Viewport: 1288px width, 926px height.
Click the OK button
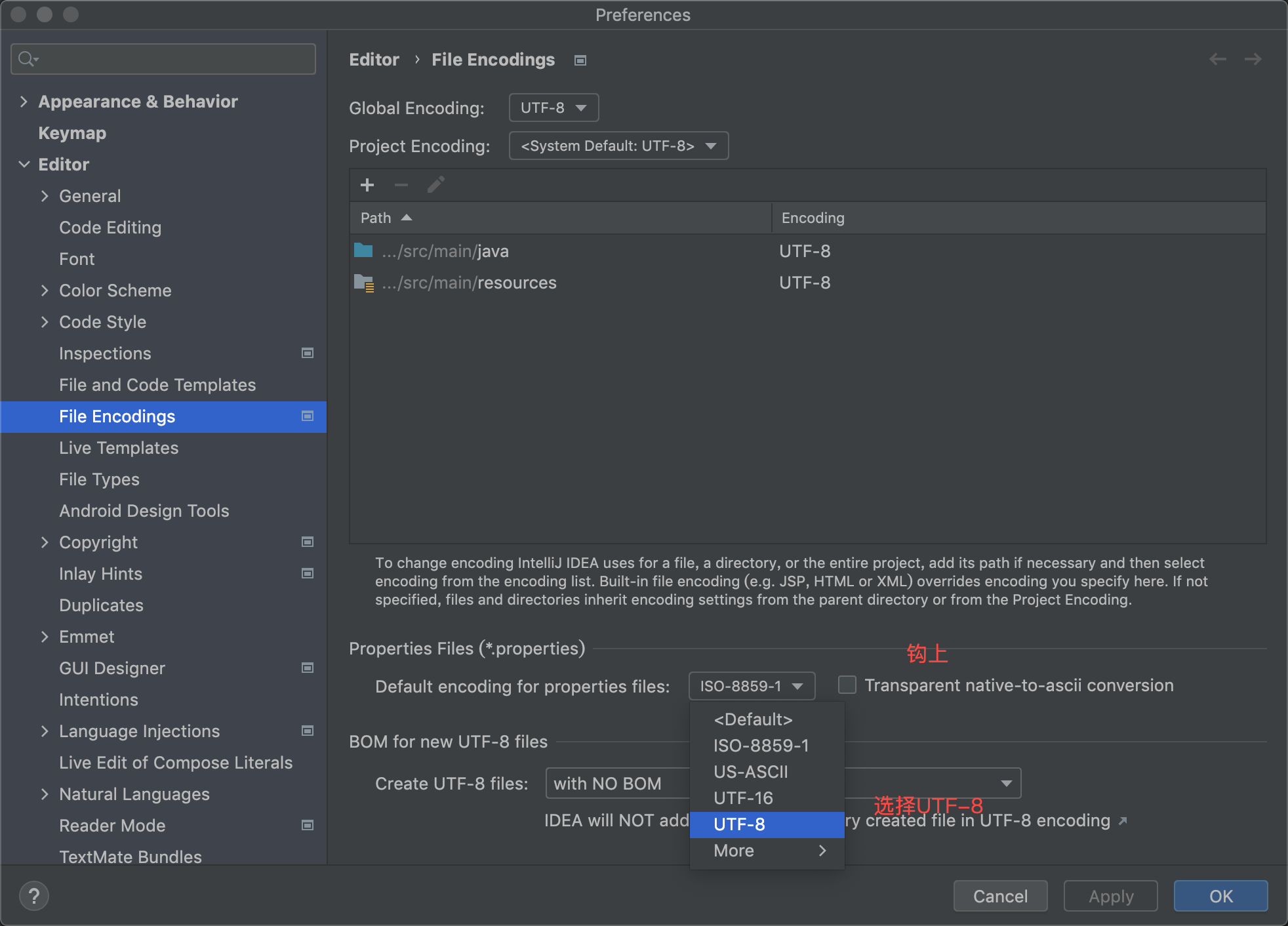pyautogui.click(x=1220, y=896)
